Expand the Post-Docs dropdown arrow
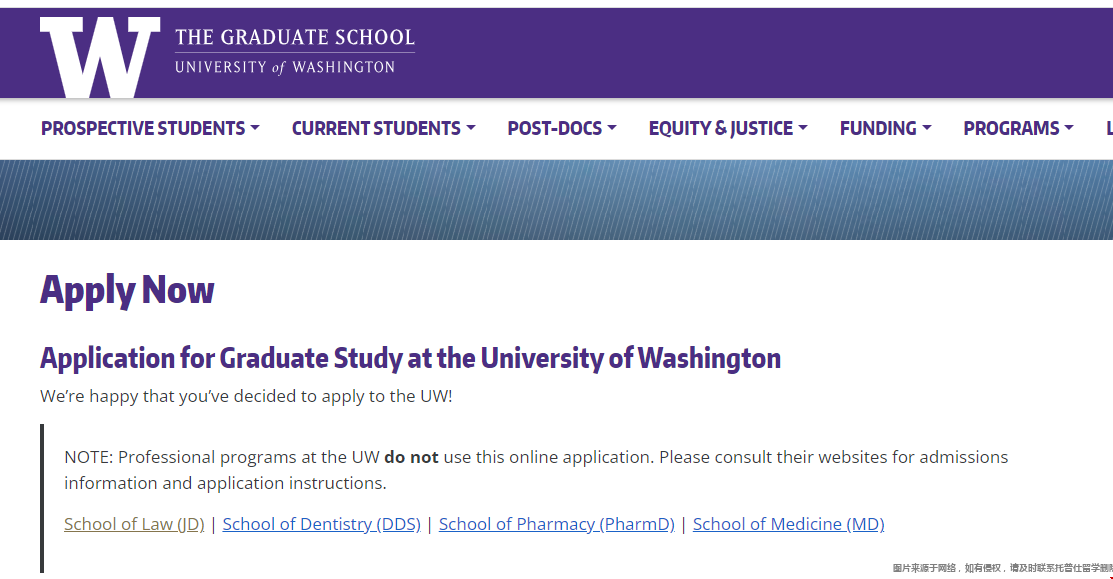1113x579 pixels. tap(612, 128)
